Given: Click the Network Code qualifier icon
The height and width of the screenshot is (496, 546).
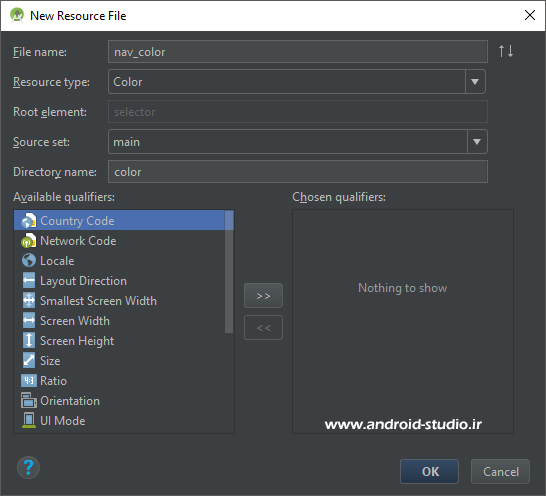Looking at the screenshot, I should pyautogui.click(x=28, y=241).
